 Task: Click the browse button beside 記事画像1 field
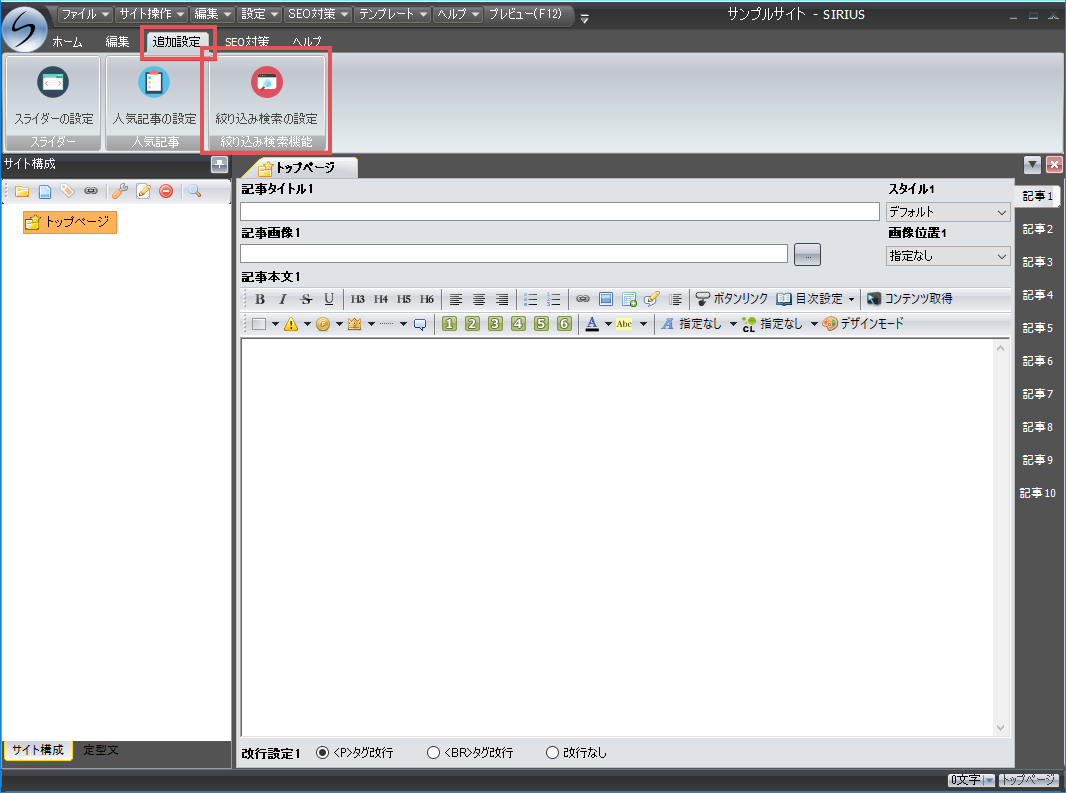807,255
